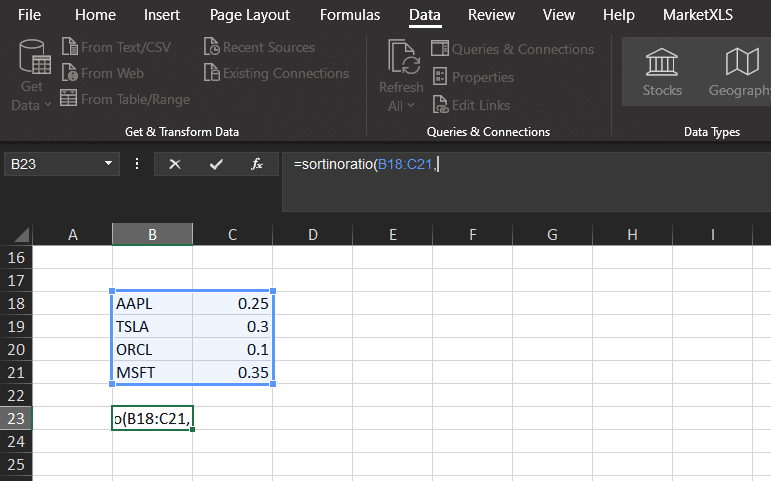Expand the Name Box dropdown arrow
The image size is (771, 481).
(111, 164)
